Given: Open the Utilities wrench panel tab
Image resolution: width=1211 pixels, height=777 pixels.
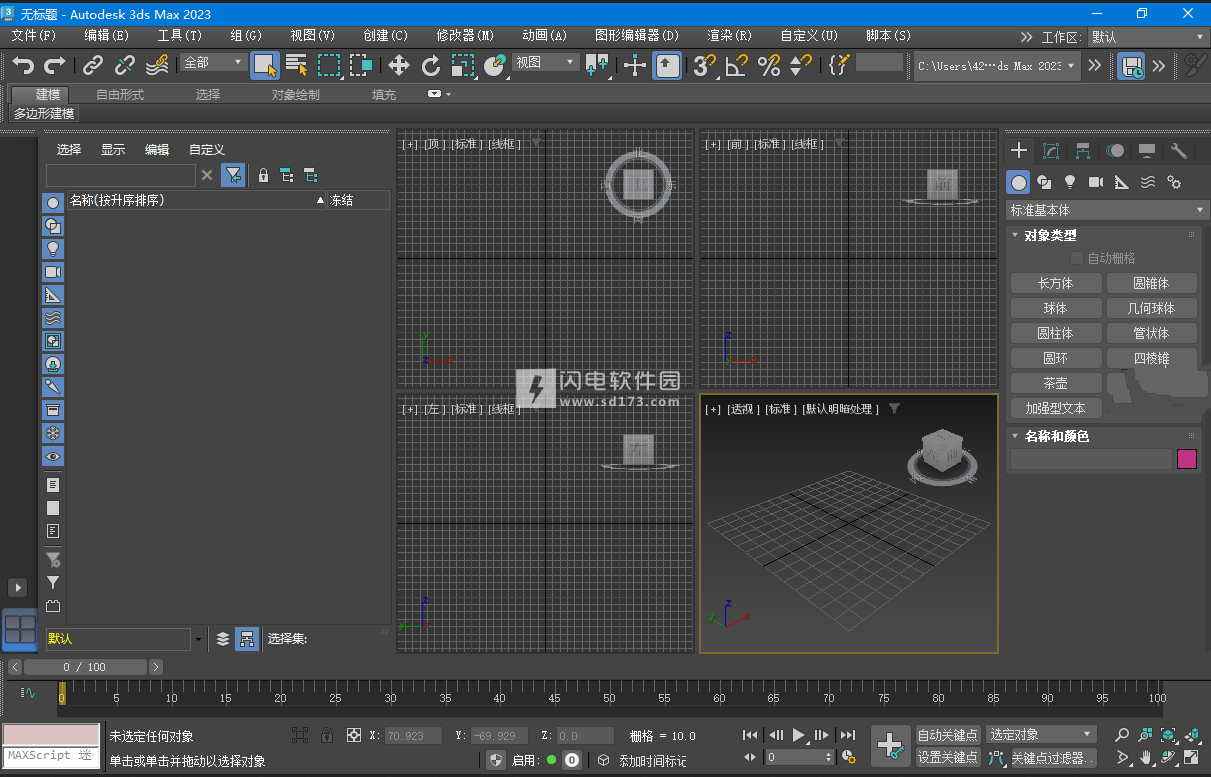Looking at the screenshot, I should coord(1179,151).
